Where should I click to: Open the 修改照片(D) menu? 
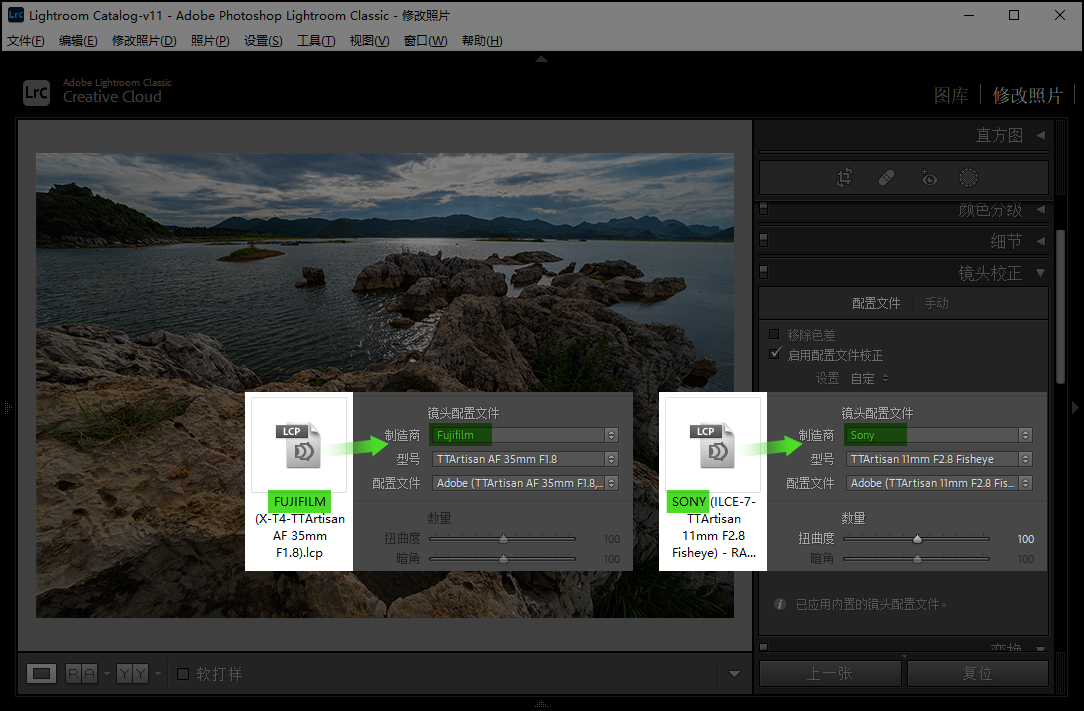coord(144,41)
